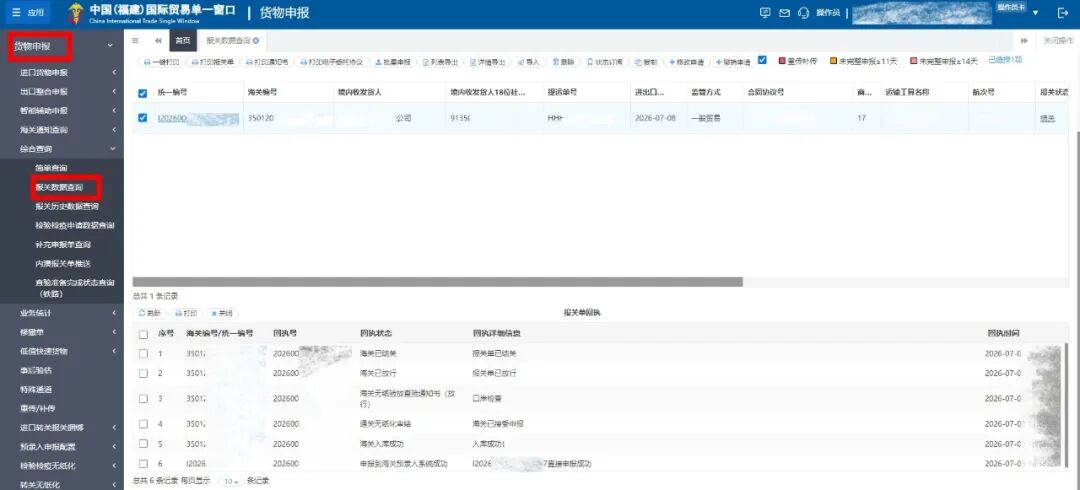Check receipt row 5 海关入库成功
Image resolution: width=1080 pixels, height=490 pixels.
[143, 444]
